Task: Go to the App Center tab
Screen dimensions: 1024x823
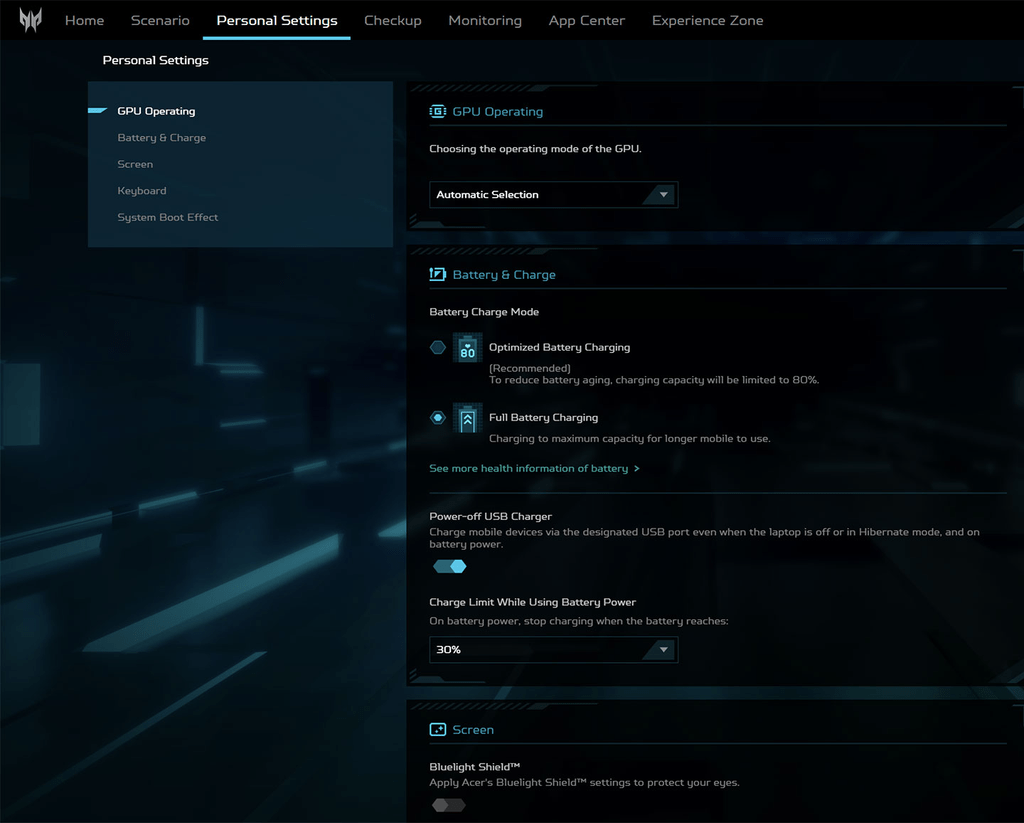Action: coord(586,20)
